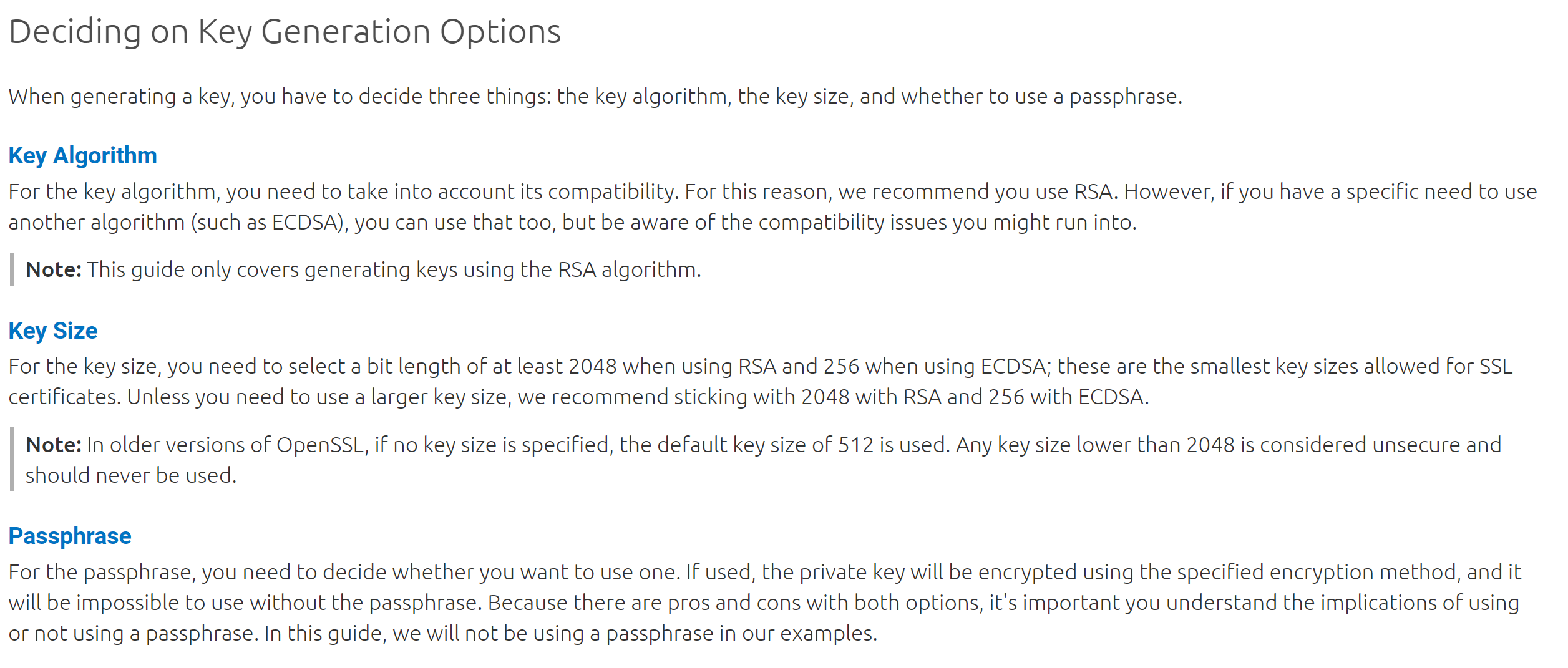1568x668 pixels.
Task: Click the Key Size heading link
Action: tap(53, 331)
